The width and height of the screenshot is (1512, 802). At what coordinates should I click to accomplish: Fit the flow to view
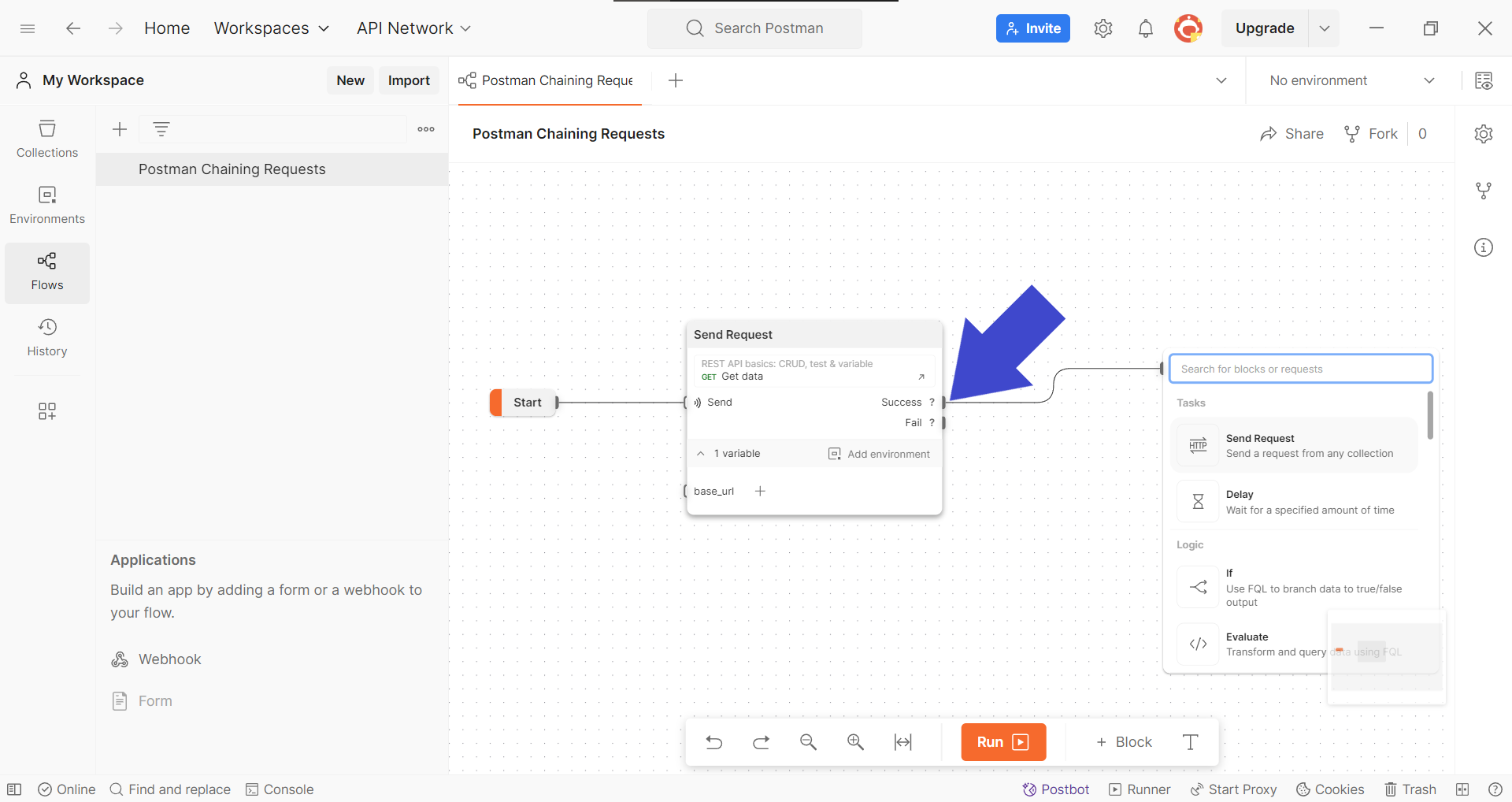pyautogui.click(x=903, y=742)
